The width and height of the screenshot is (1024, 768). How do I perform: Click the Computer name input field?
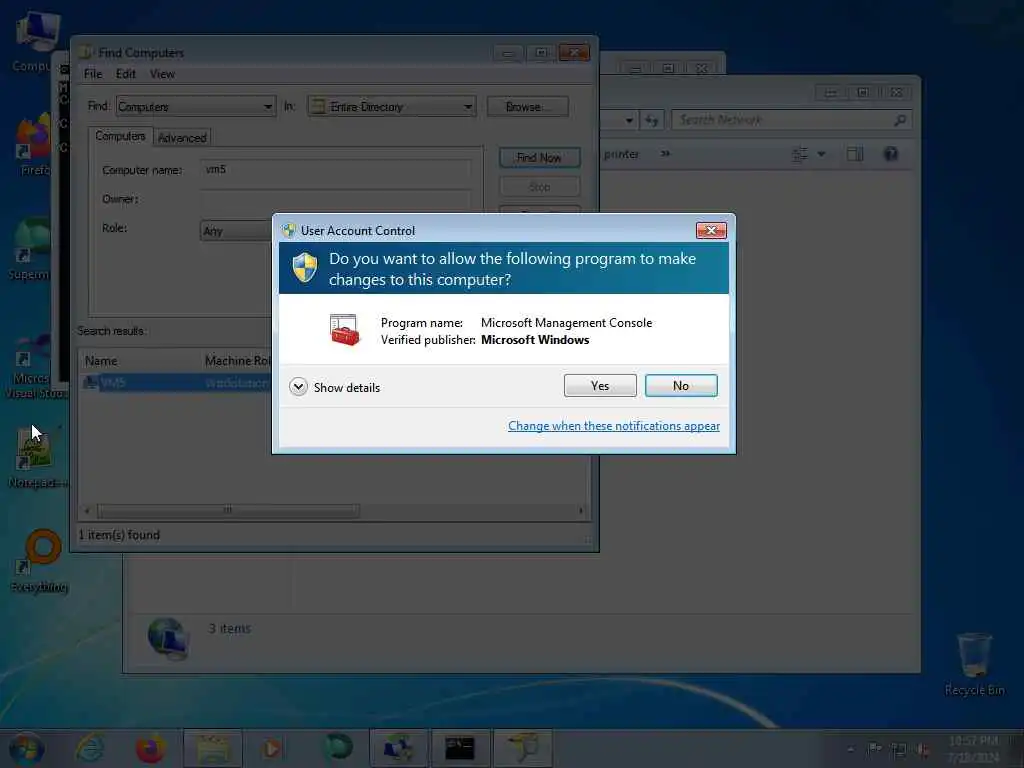(335, 170)
